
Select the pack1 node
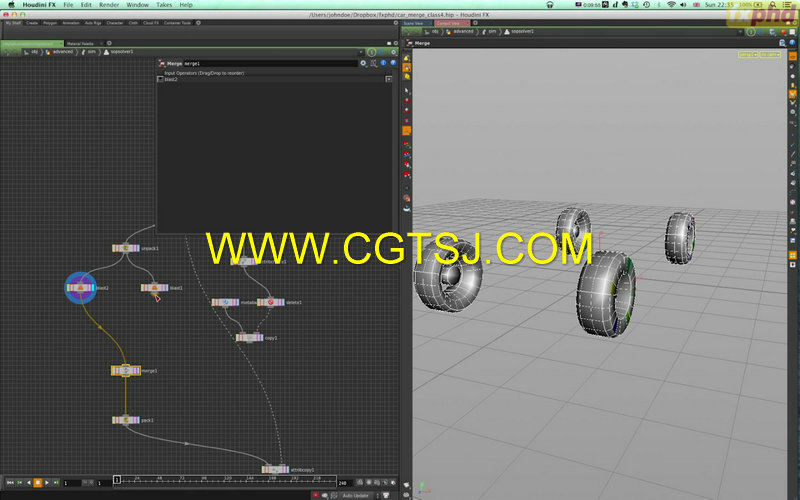(x=126, y=420)
